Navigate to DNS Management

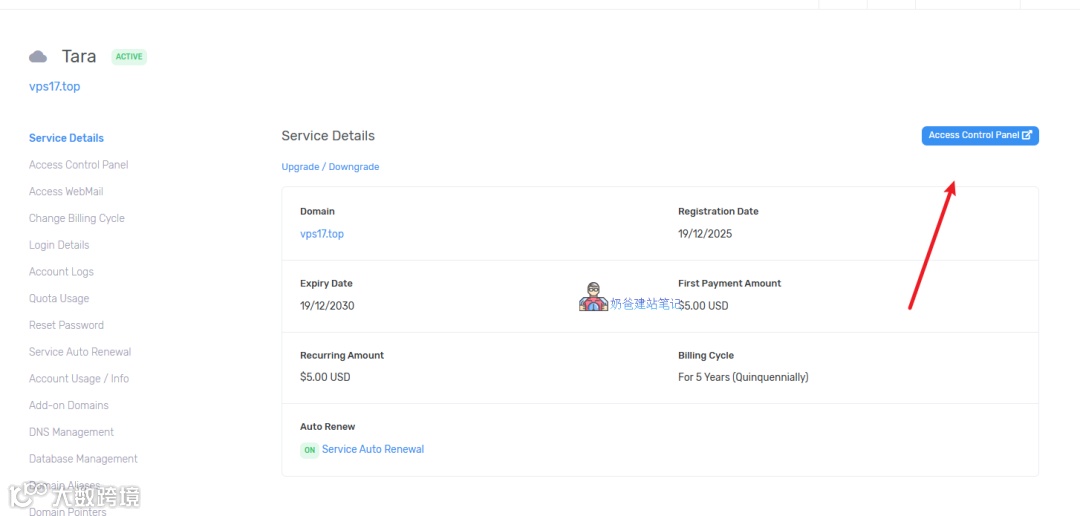[x=71, y=432]
